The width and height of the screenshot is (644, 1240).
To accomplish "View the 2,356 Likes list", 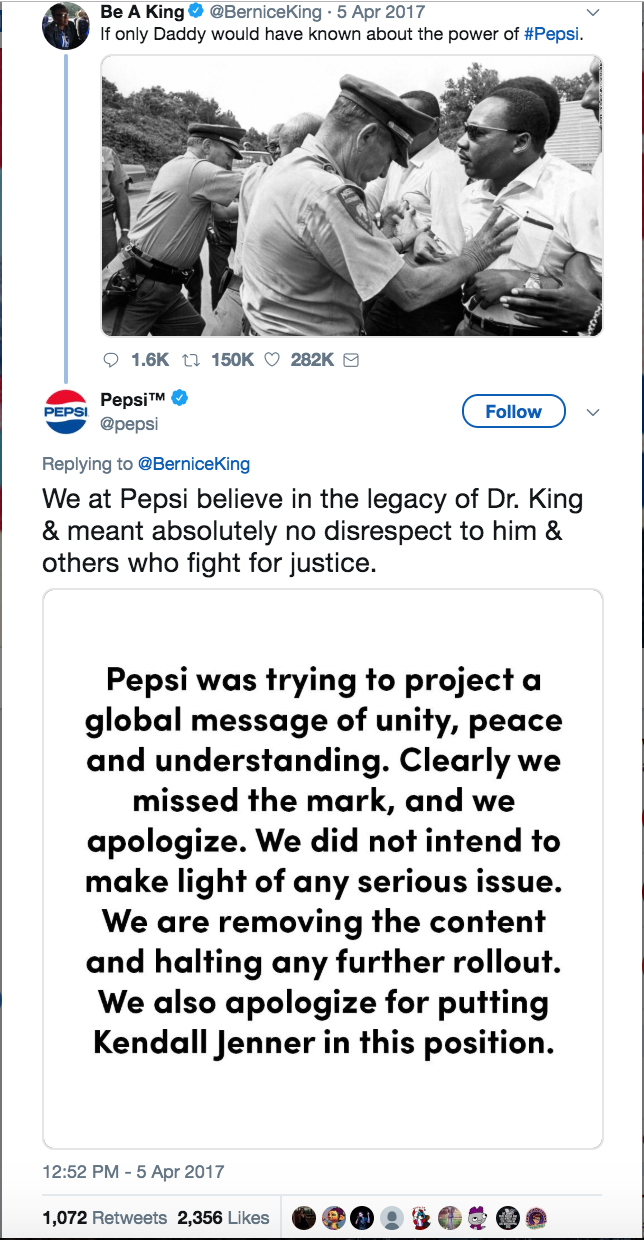I will [x=223, y=1217].
